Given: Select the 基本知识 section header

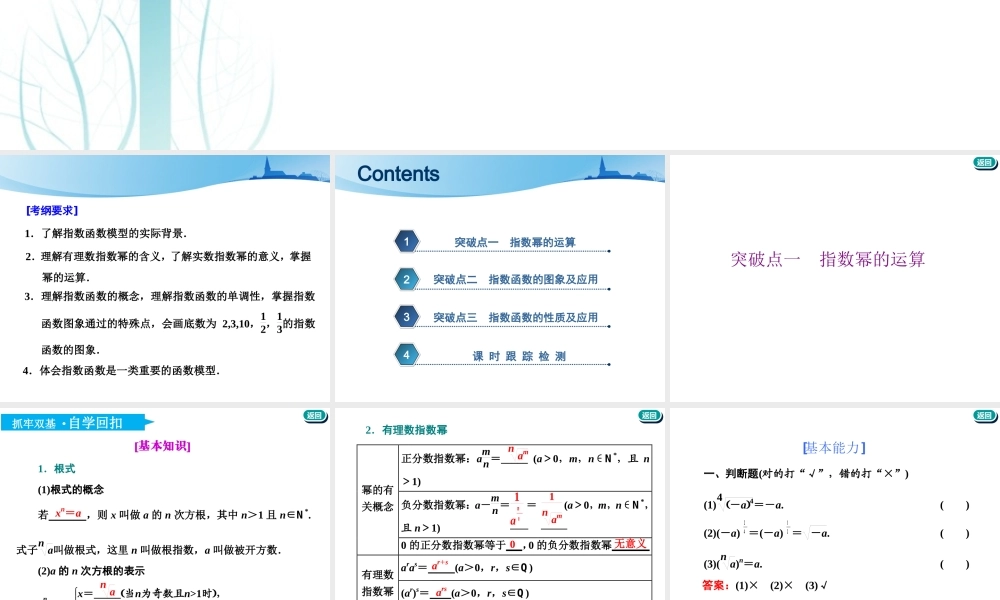Looking at the screenshot, I should 160,445.
